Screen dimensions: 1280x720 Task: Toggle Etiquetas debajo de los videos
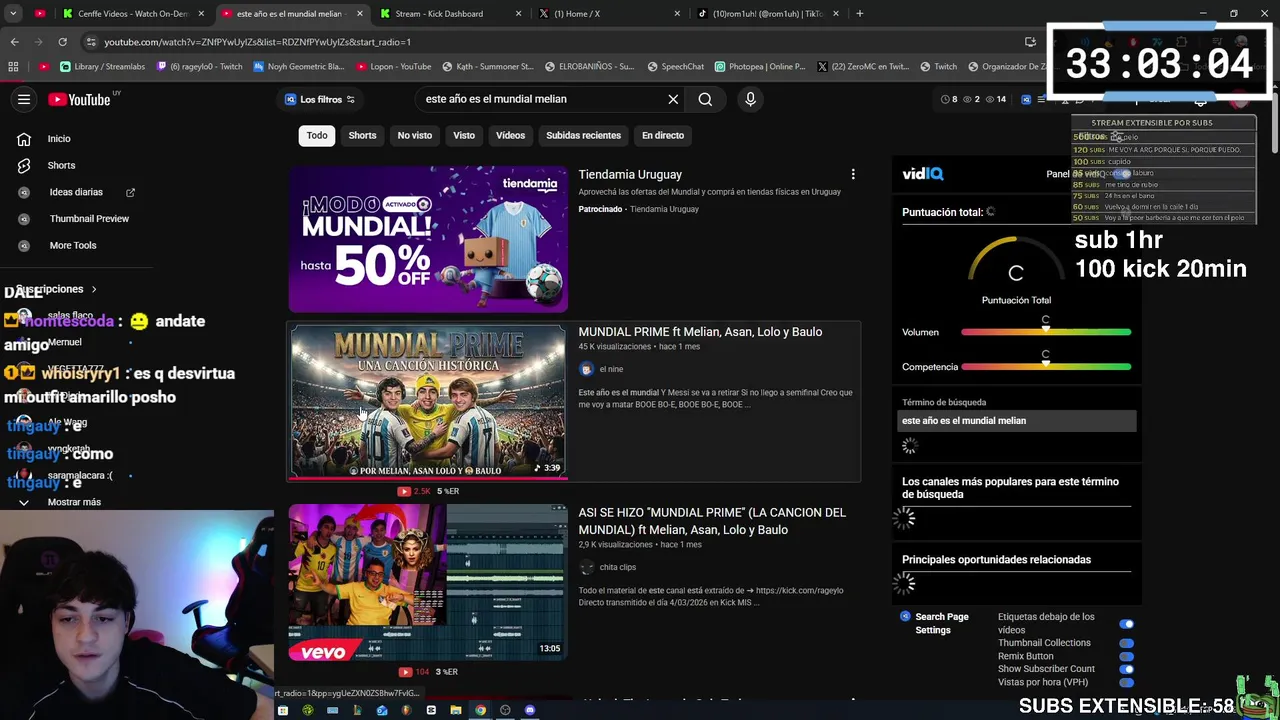[x=1127, y=624]
